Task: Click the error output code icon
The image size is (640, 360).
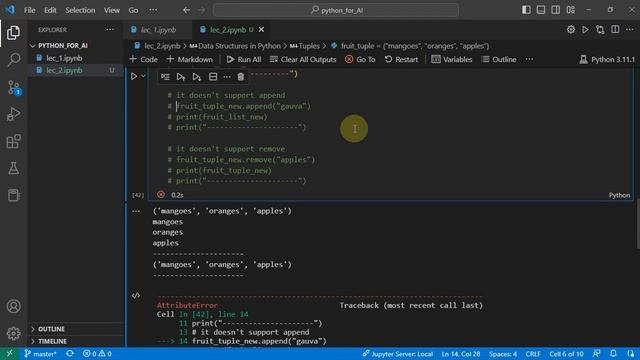Action: [136, 296]
